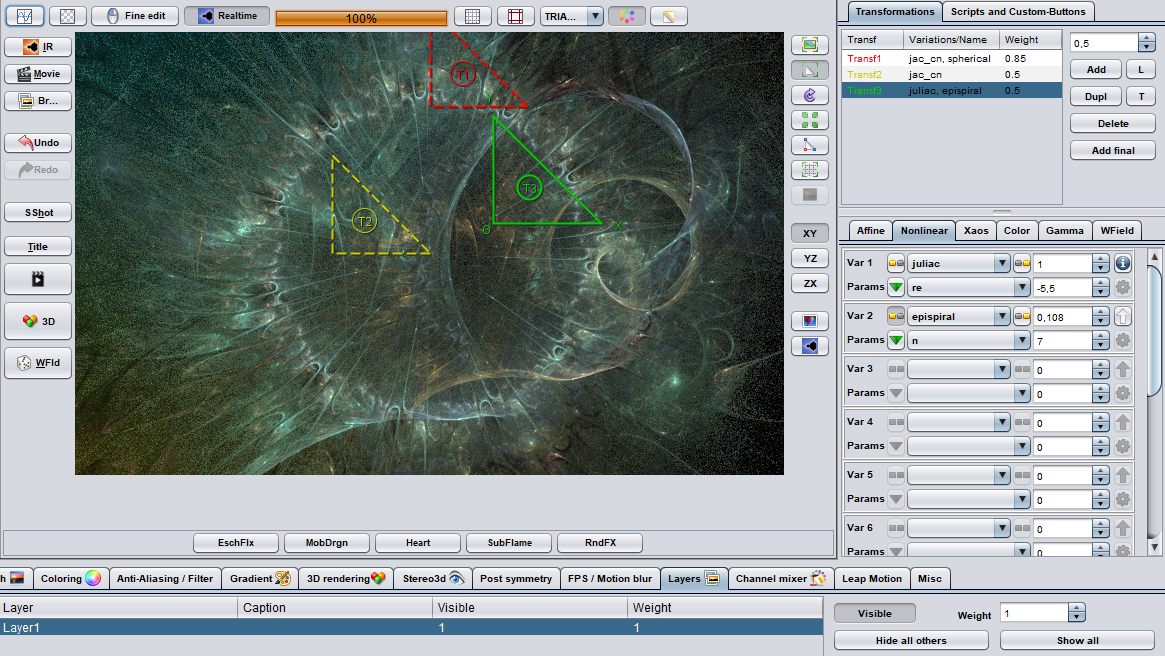This screenshot has width=1165, height=656.
Task: Click the orange 100% progress bar
Action: pyautogui.click(x=361, y=18)
